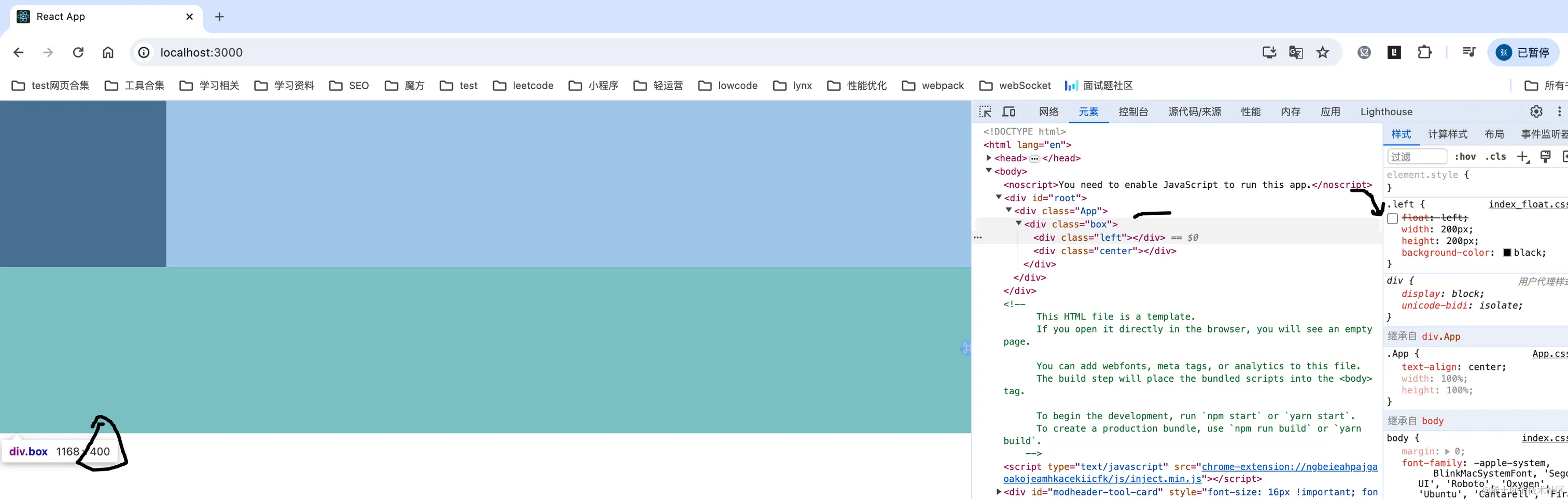Switch to the 应用 panel tab

pyautogui.click(x=1331, y=112)
